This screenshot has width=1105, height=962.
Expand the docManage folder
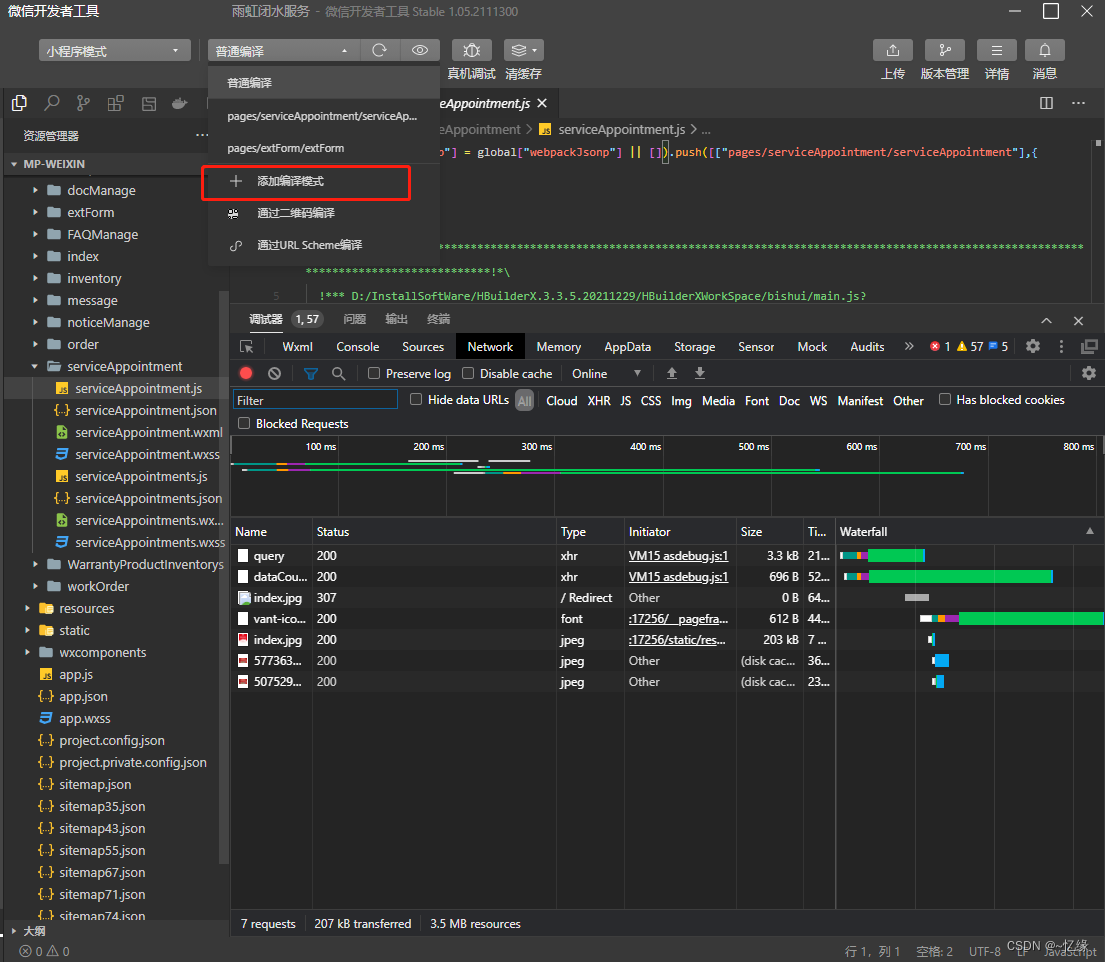[35, 190]
